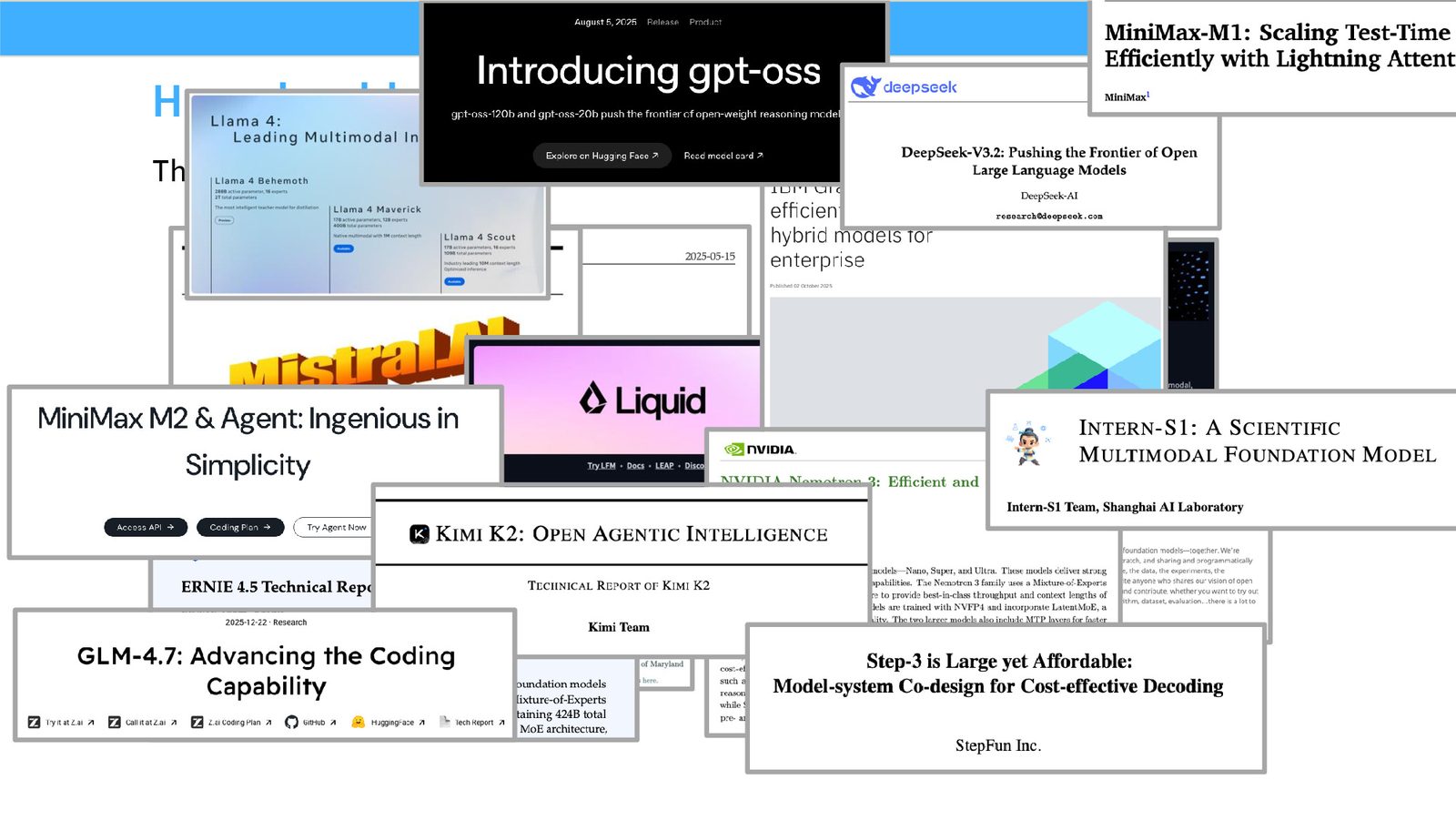Click the "Release" tag on gpt-oss page

tap(662, 22)
